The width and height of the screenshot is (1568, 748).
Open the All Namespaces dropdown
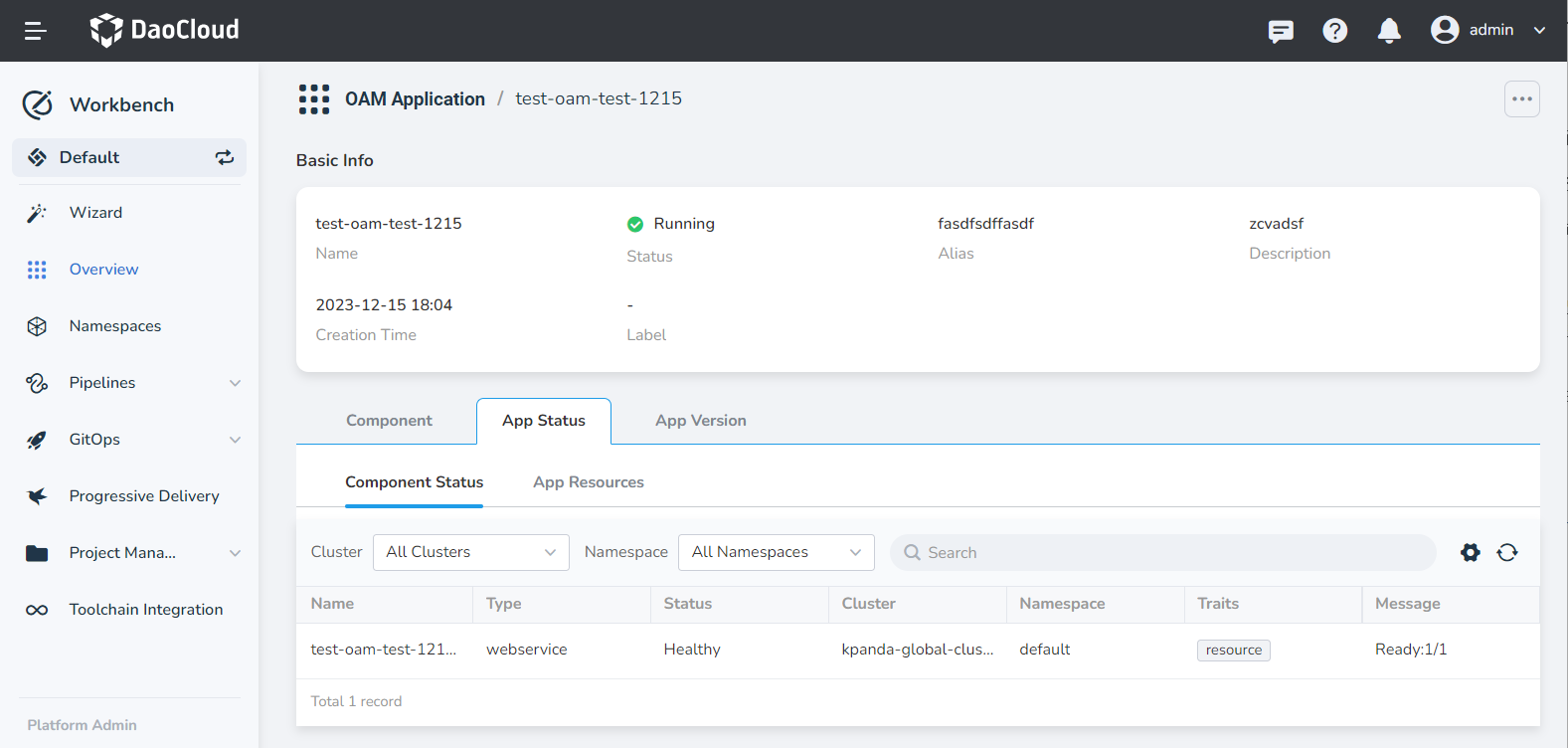776,553
